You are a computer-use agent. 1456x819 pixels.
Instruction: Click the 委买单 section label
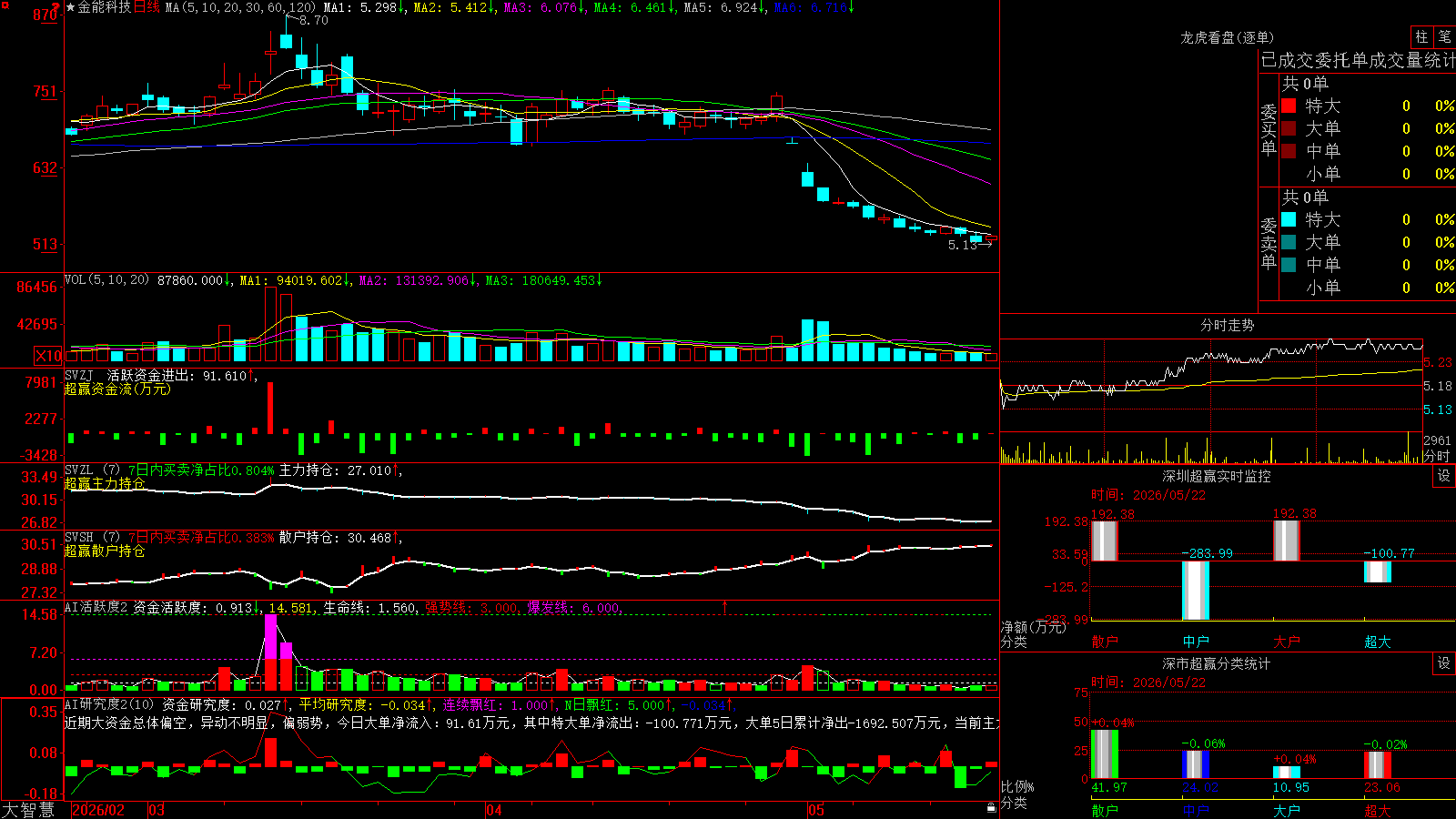coord(1269,129)
